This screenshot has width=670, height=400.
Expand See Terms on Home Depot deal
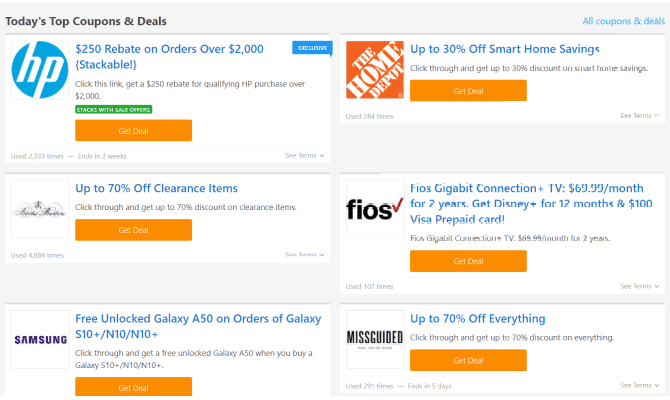point(640,116)
